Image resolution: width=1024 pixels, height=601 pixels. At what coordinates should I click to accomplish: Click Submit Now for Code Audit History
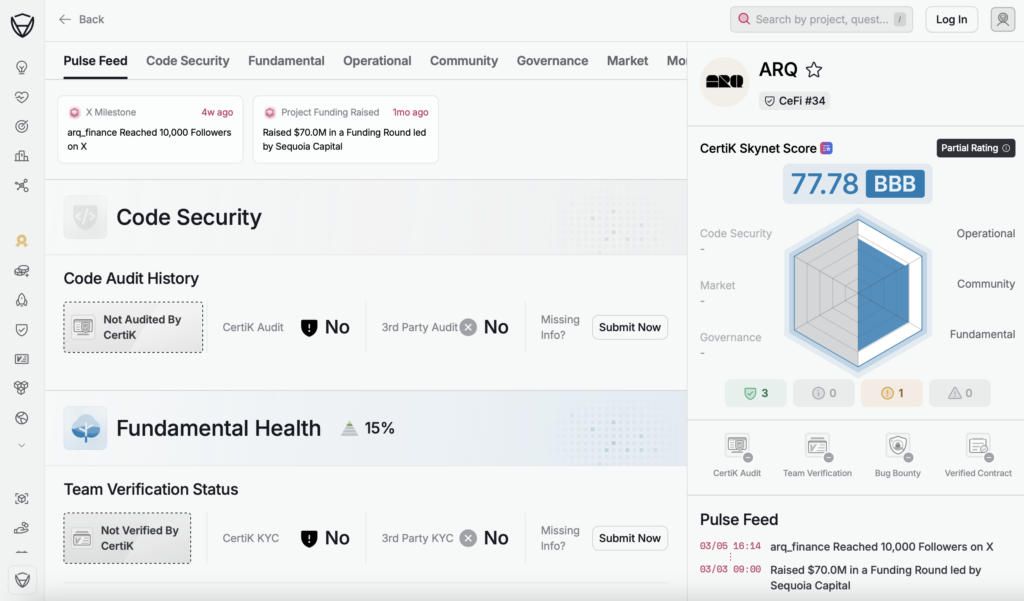[629, 327]
